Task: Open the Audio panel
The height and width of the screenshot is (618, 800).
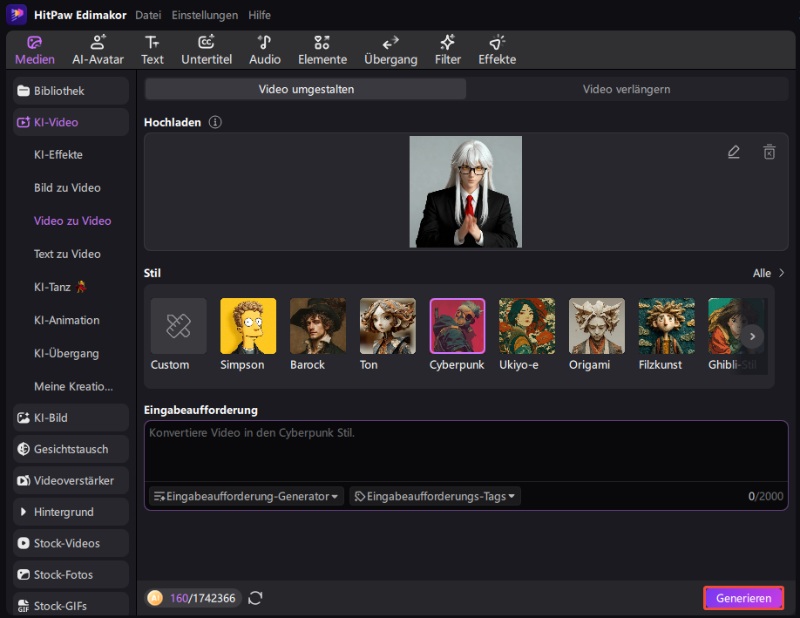Action: (x=265, y=49)
